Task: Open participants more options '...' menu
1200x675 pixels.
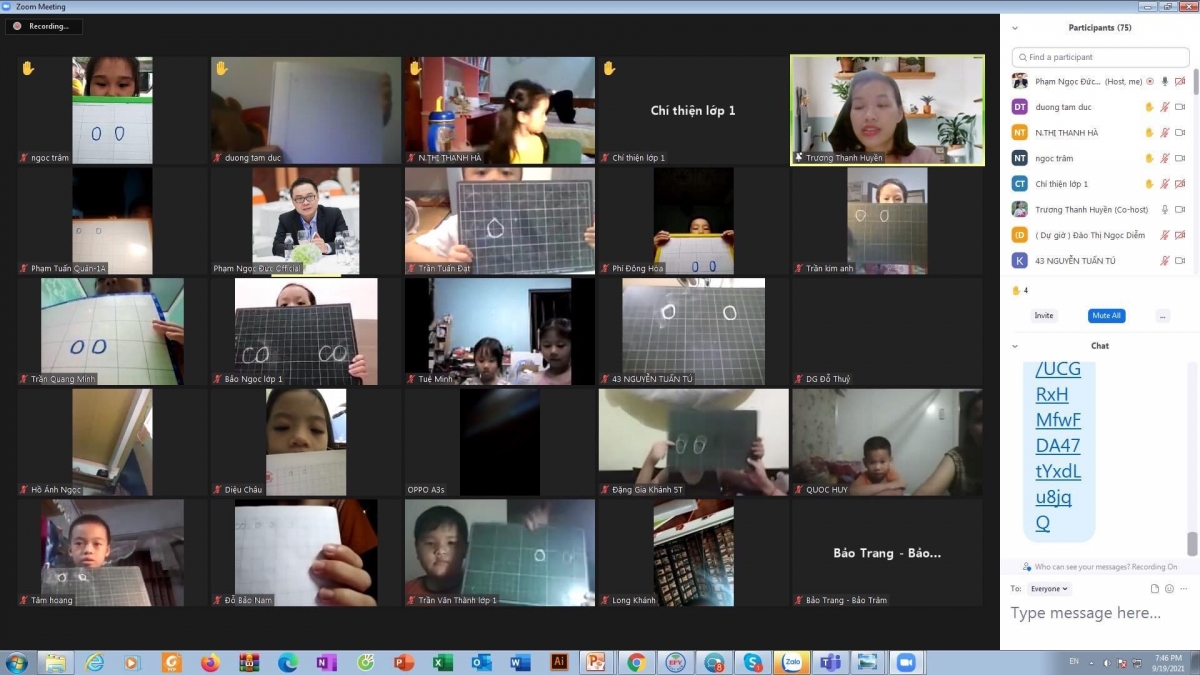Action: point(1162,316)
